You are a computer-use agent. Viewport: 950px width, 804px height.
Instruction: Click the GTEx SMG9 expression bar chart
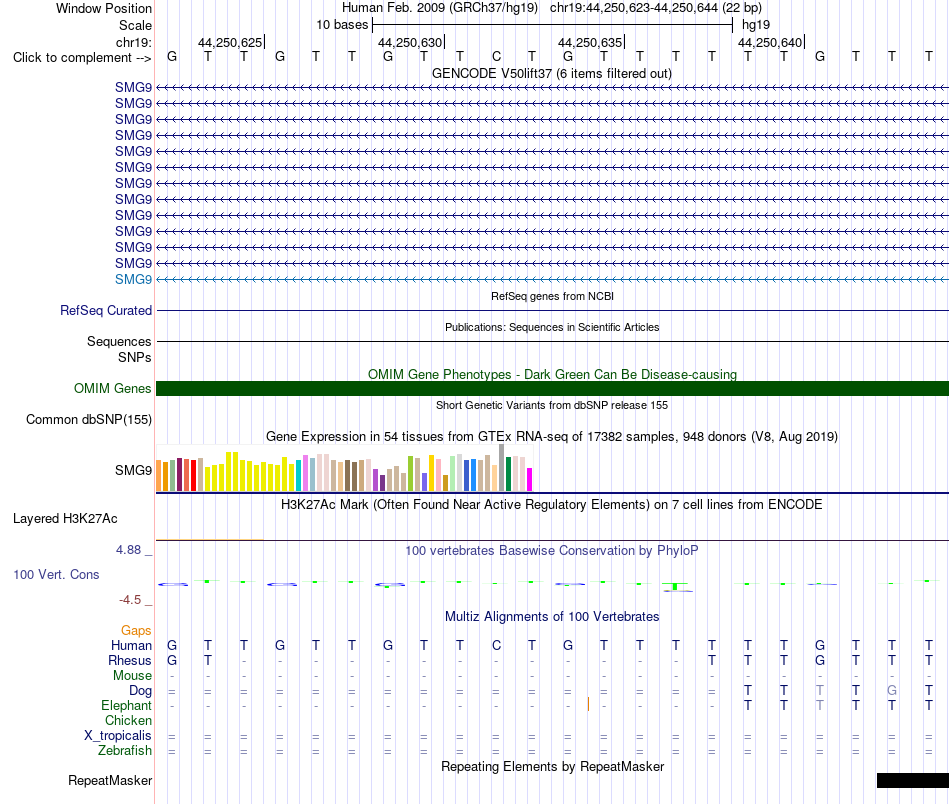(x=344, y=468)
